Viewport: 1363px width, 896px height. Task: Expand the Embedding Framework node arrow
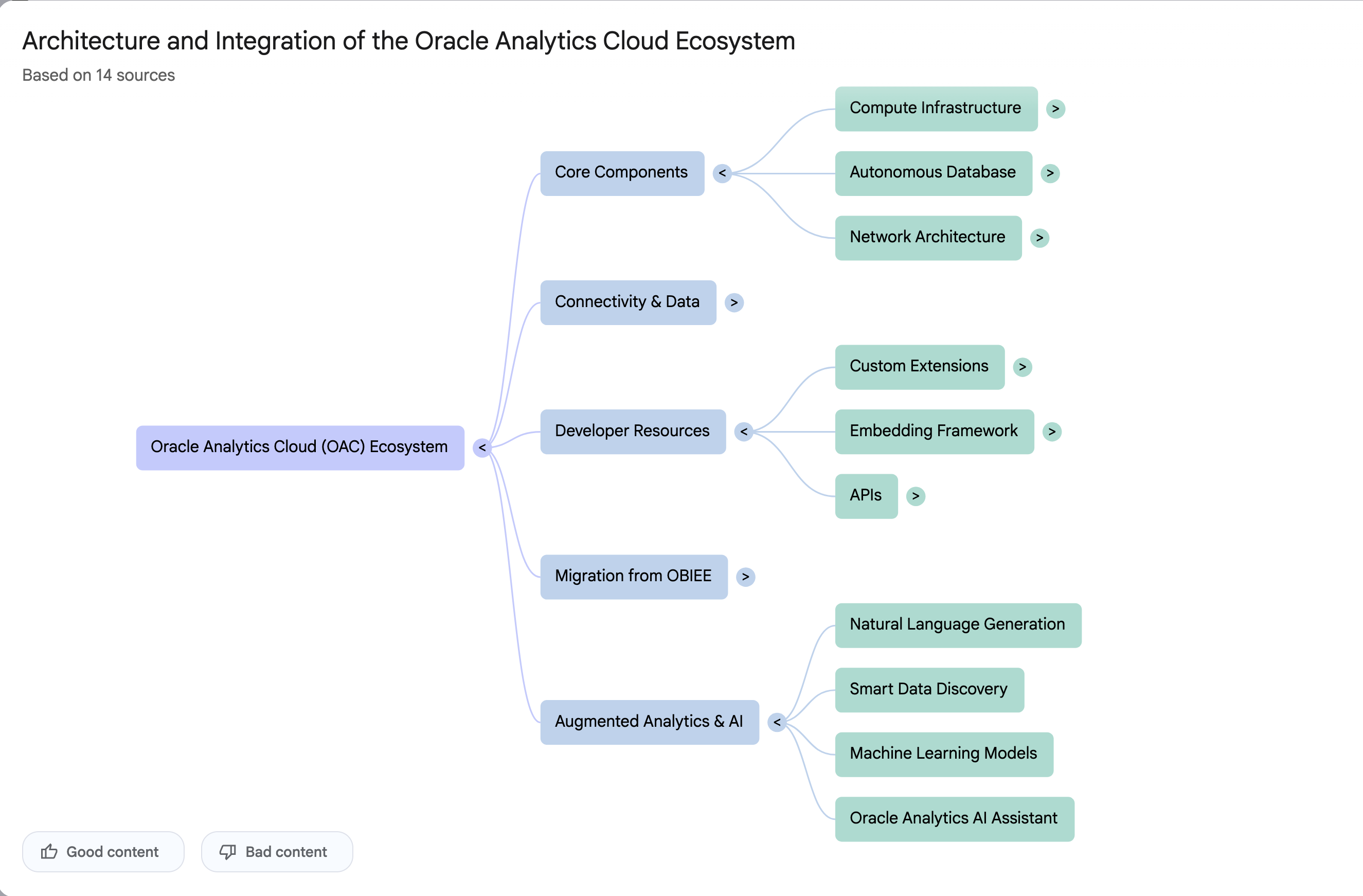[x=1051, y=431]
